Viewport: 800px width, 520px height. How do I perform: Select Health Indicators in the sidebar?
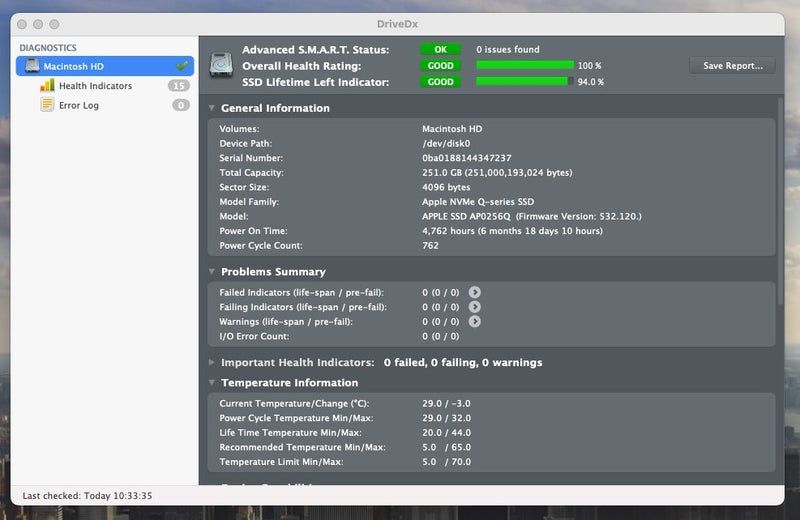pyautogui.click(x=105, y=86)
